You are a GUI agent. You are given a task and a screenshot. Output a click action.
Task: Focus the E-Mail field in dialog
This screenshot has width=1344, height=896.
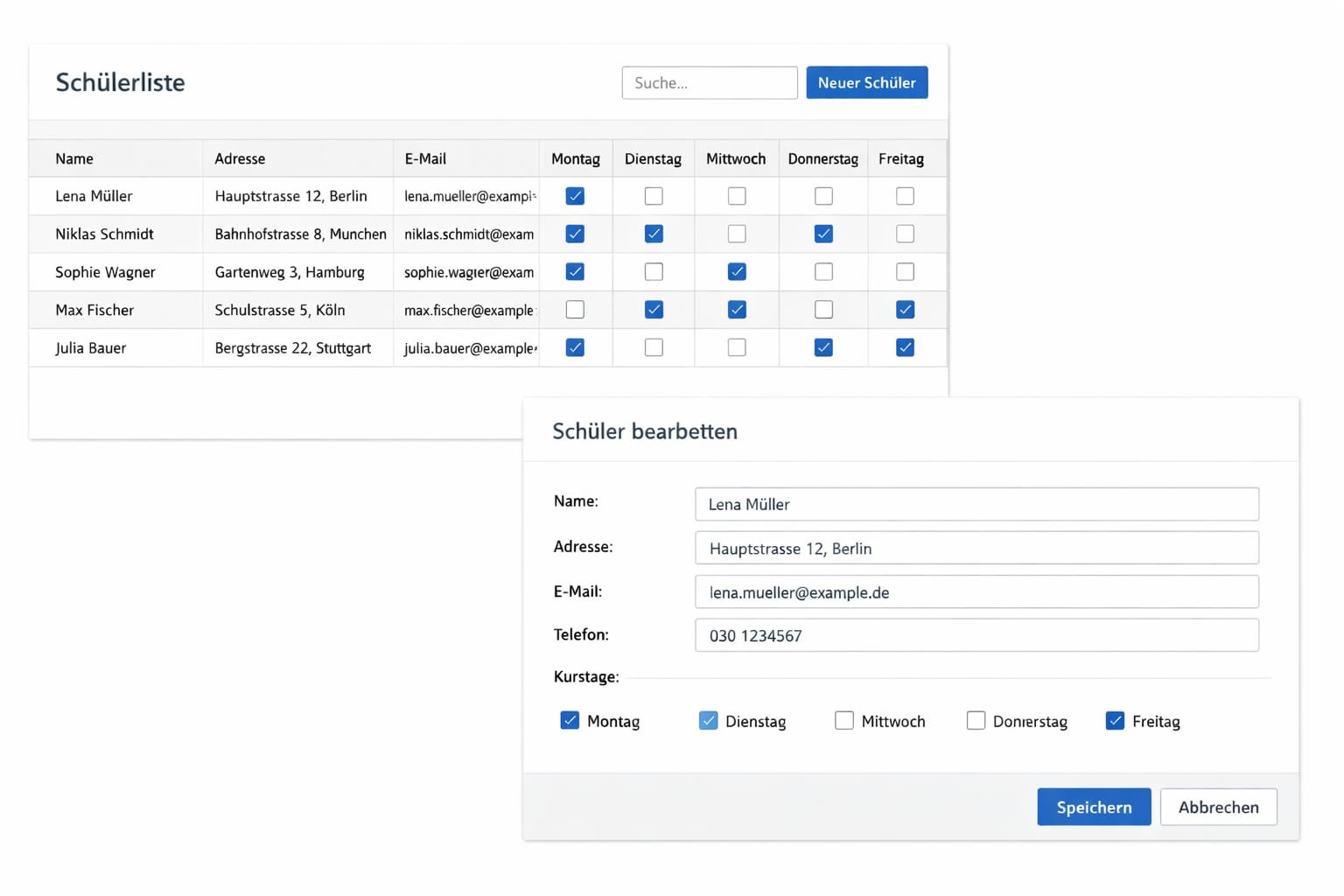976,591
